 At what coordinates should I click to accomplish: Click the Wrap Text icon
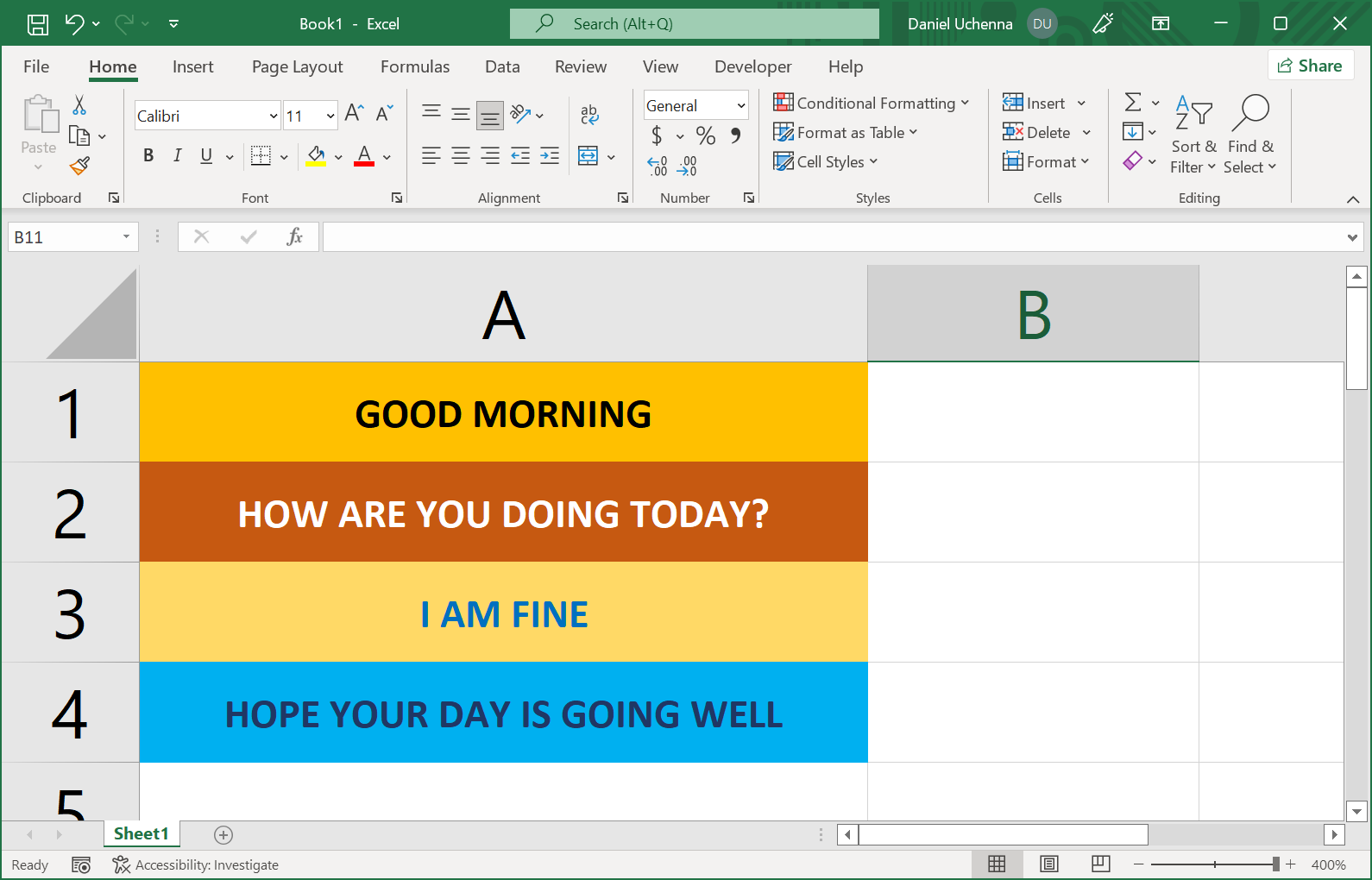589,114
